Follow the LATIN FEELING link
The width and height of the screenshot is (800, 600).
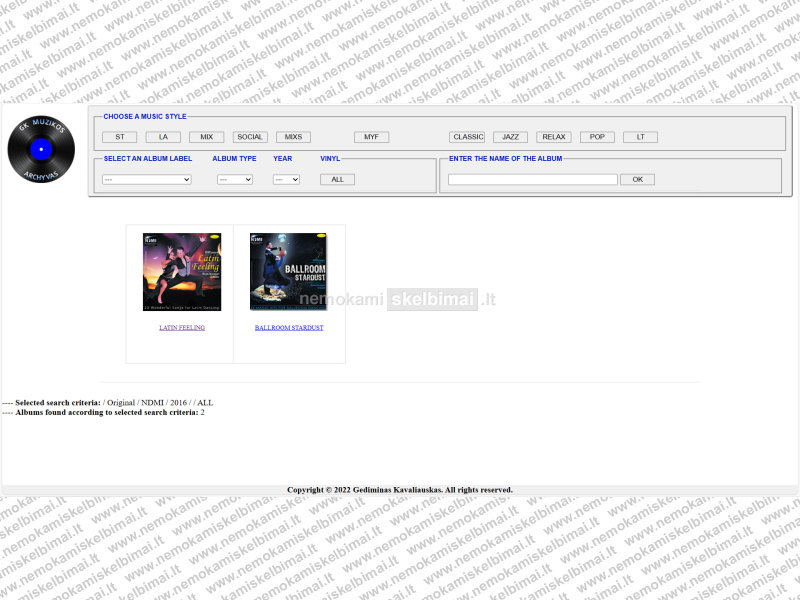pos(182,328)
